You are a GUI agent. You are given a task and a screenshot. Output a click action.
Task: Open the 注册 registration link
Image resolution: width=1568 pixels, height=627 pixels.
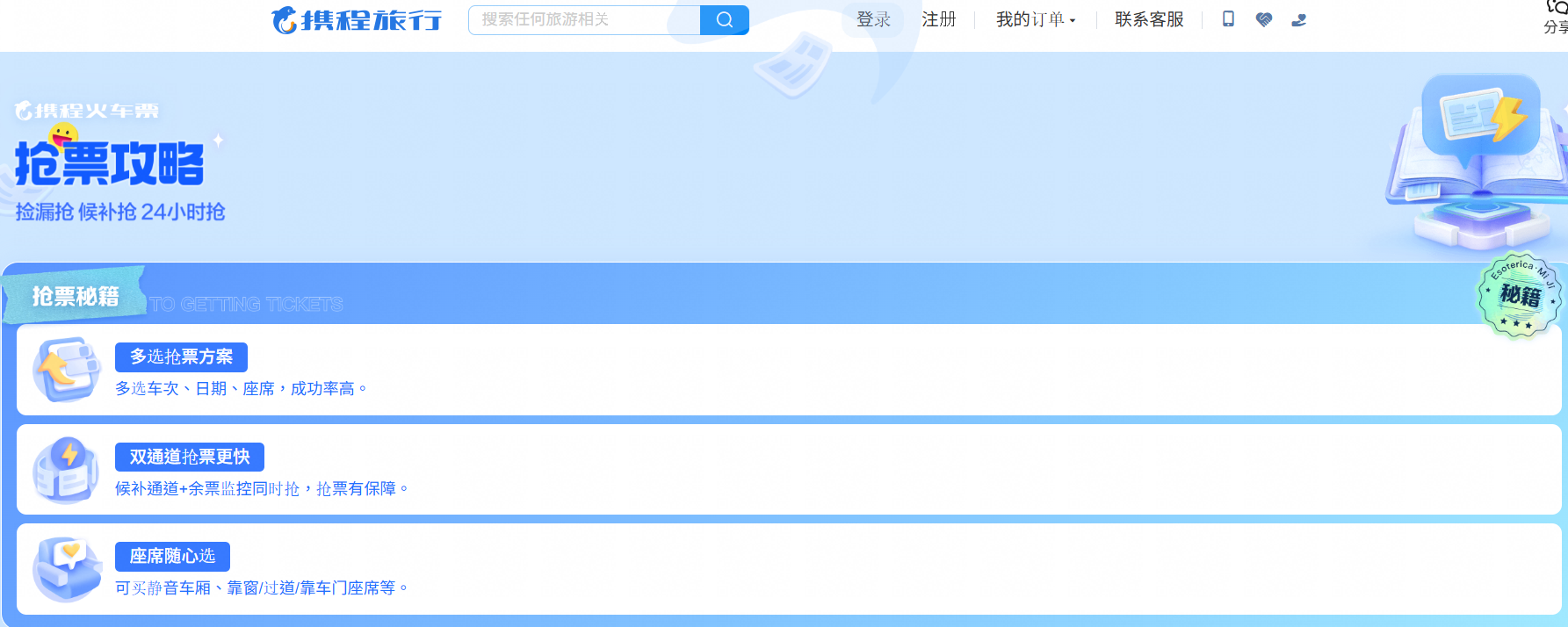938,19
